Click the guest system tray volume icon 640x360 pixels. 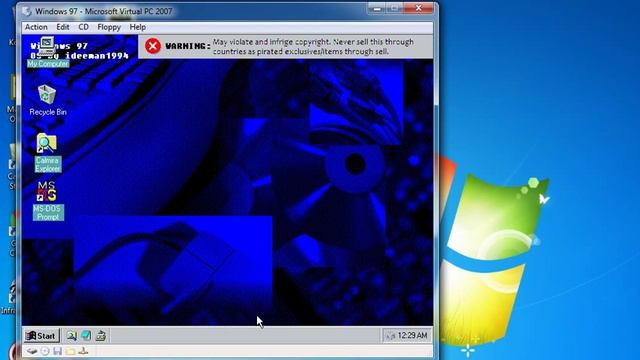click(391, 336)
